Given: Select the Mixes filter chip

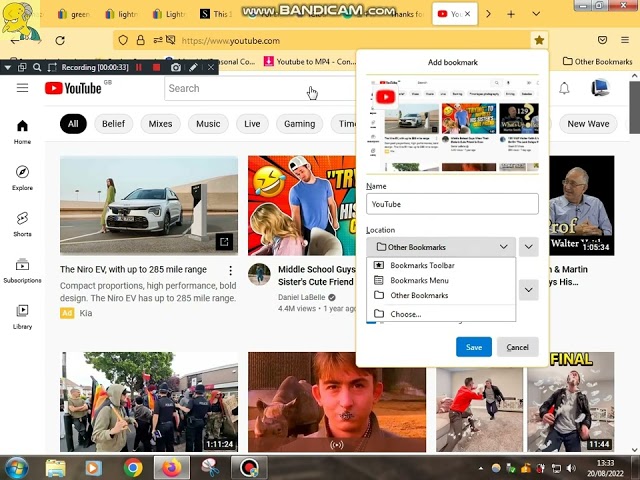Looking at the screenshot, I should coord(160,124).
